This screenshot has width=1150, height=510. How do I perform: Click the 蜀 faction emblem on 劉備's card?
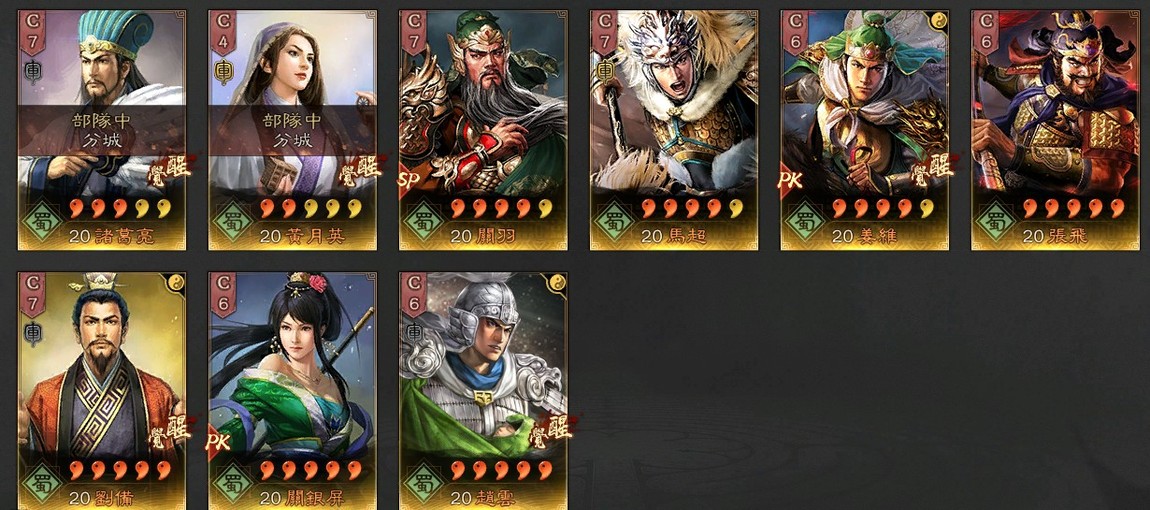click(42, 482)
